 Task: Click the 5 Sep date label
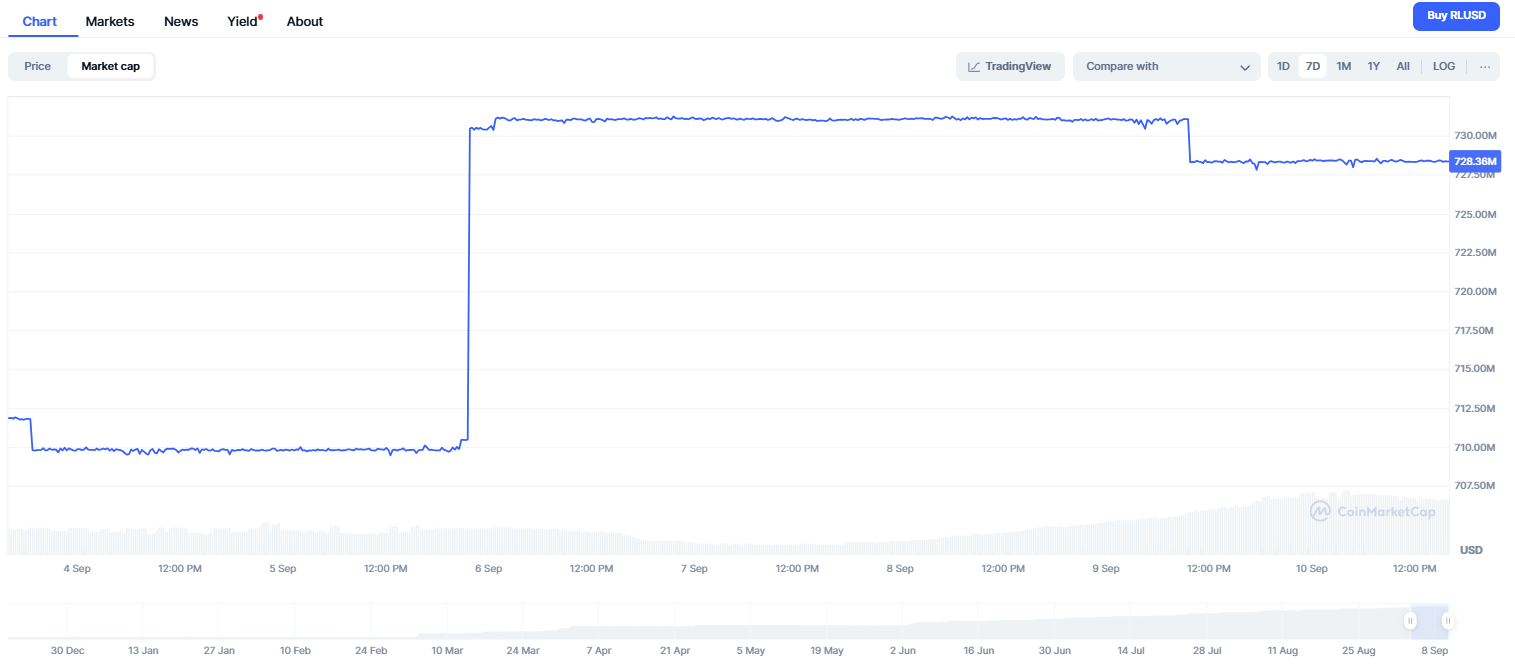[x=283, y=568]
